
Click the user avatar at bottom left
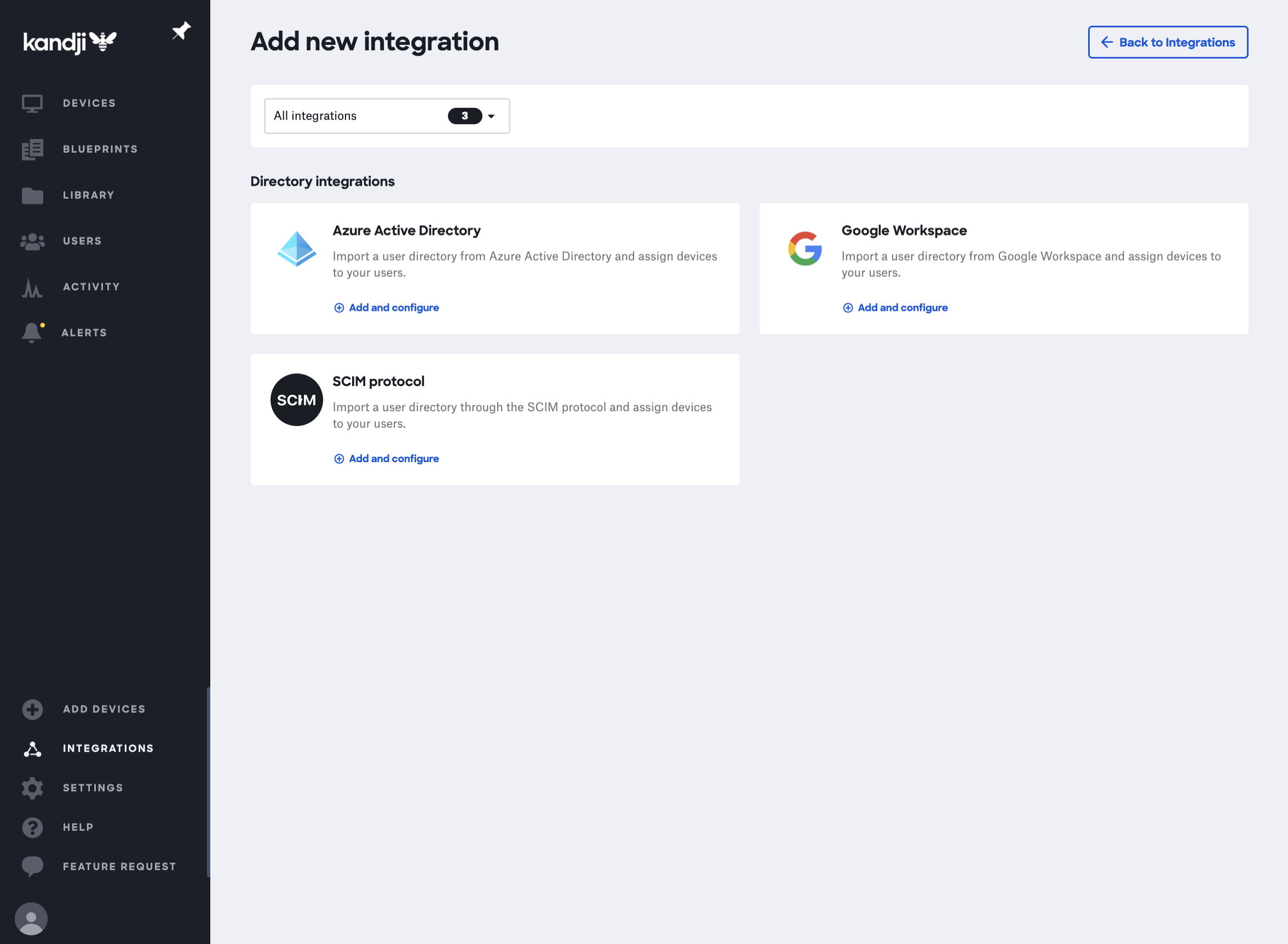(32, 919)
